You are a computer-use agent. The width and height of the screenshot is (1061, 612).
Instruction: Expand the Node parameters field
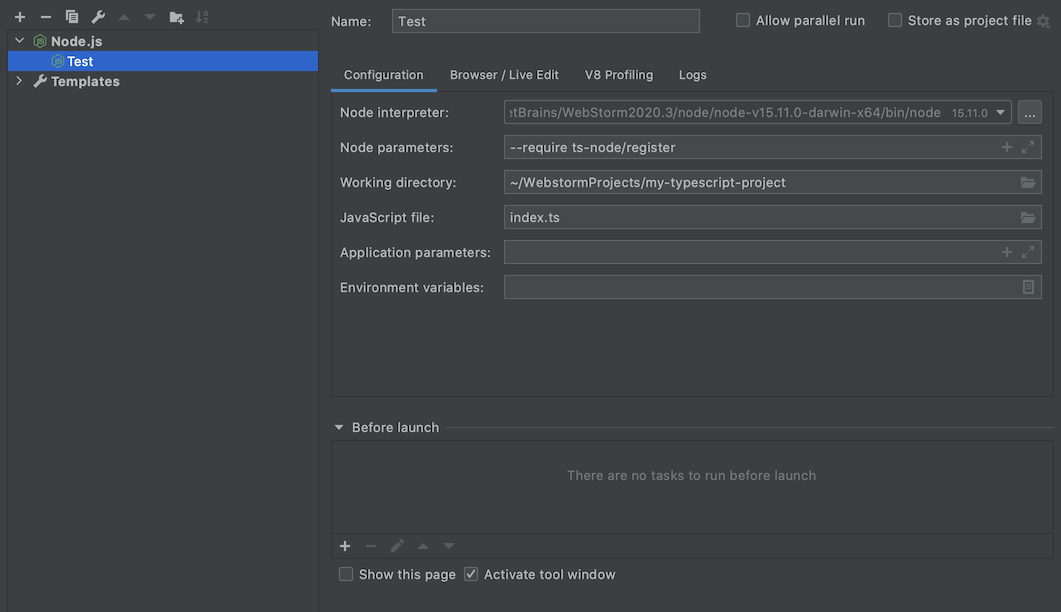[x=1028, y=147]
